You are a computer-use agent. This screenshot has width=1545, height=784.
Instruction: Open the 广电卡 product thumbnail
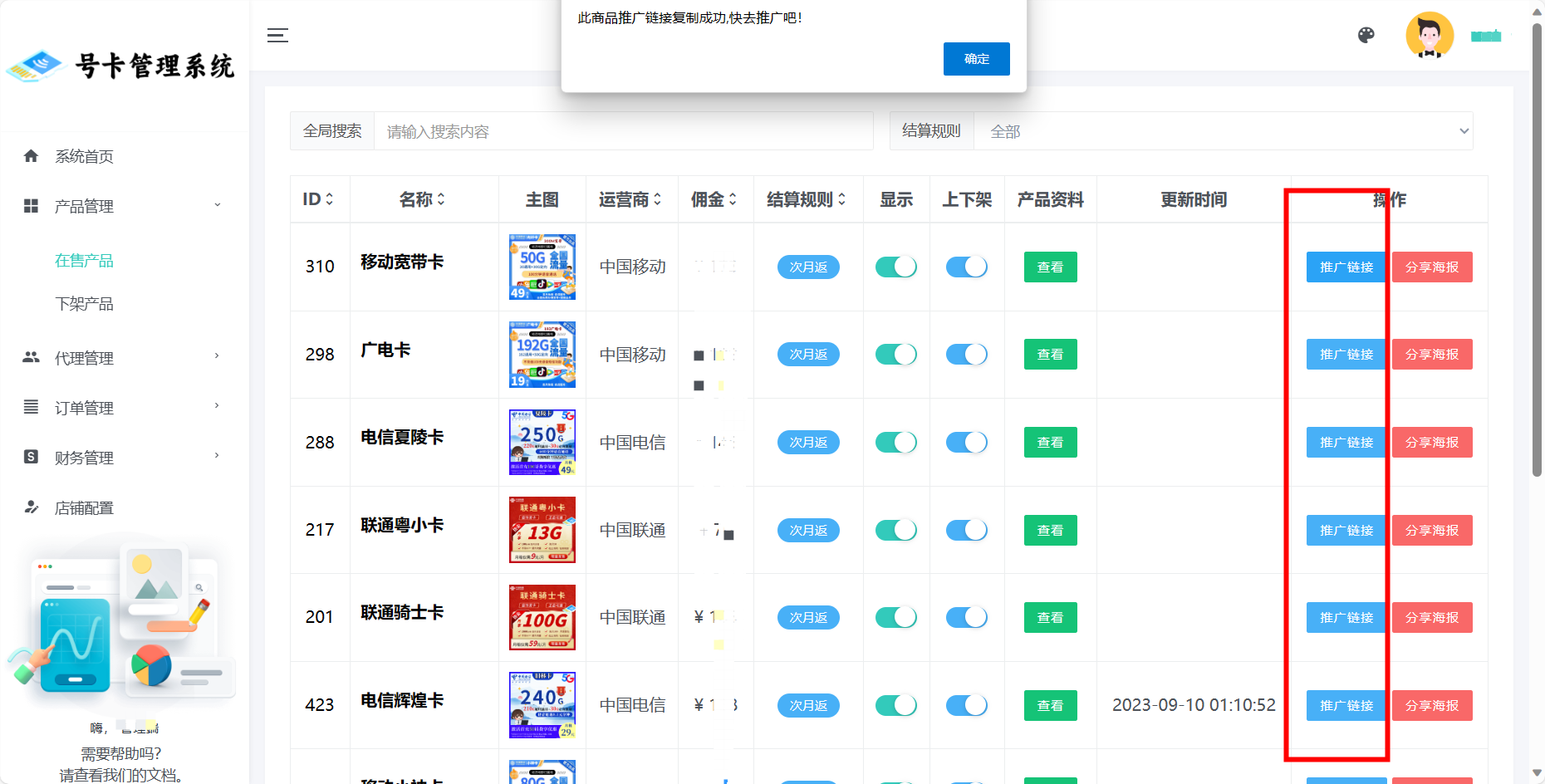(542, 355)
